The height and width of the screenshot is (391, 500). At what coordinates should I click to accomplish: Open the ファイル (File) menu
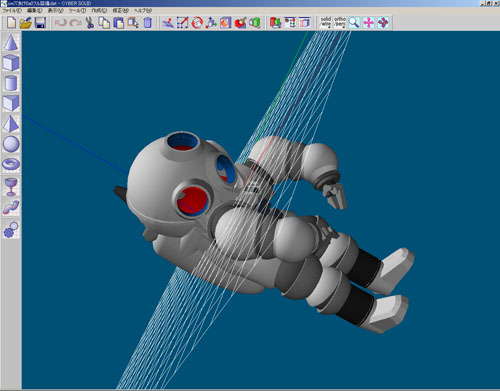[x=12, y=11]
